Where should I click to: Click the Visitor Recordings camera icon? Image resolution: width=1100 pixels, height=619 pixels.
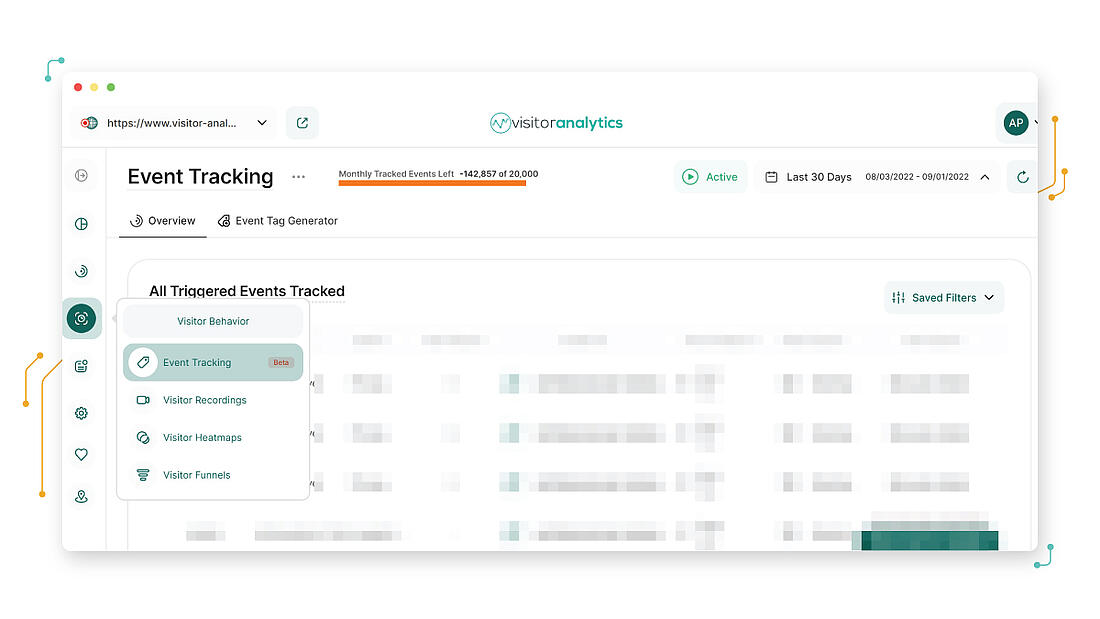143,400
